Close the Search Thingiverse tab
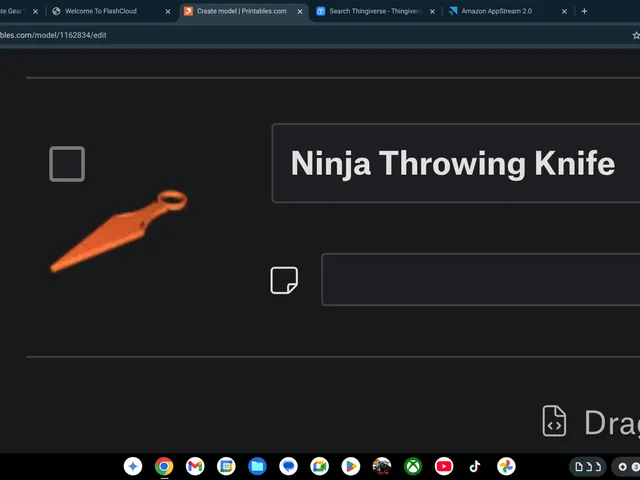The width and height of the screenshot is (640, 480). 432,11
